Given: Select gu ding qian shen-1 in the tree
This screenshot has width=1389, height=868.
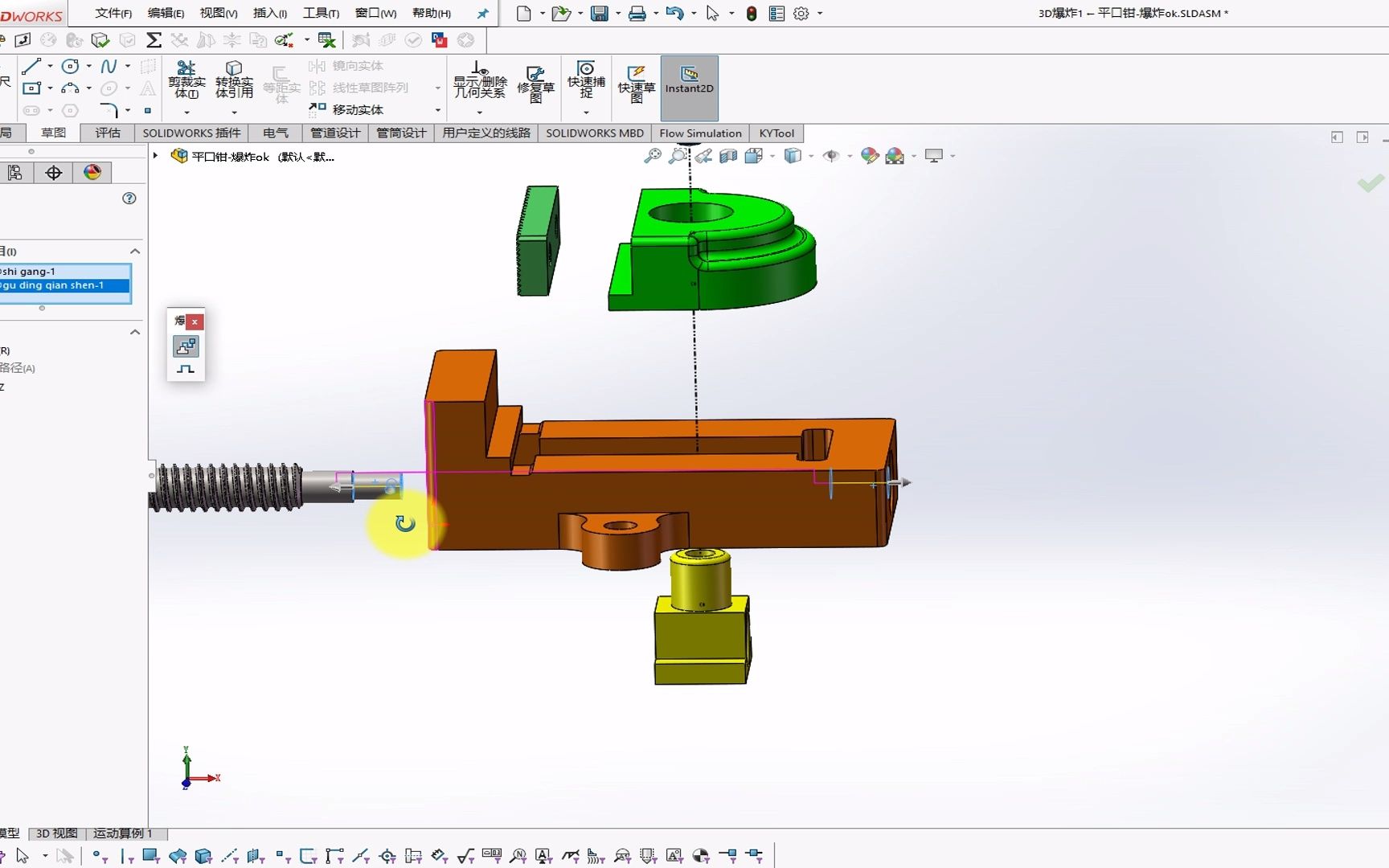Looking at the screenshot, I should [x=53, y=285].
